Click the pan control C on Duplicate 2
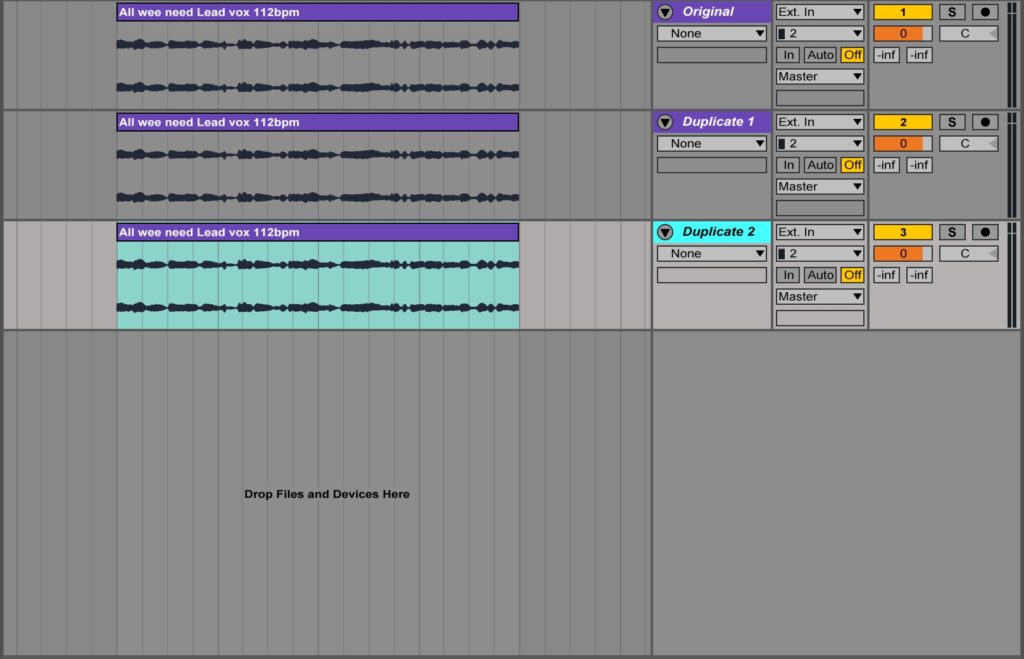This screenshot has height=659, width=1024. (x=968, y=253)
